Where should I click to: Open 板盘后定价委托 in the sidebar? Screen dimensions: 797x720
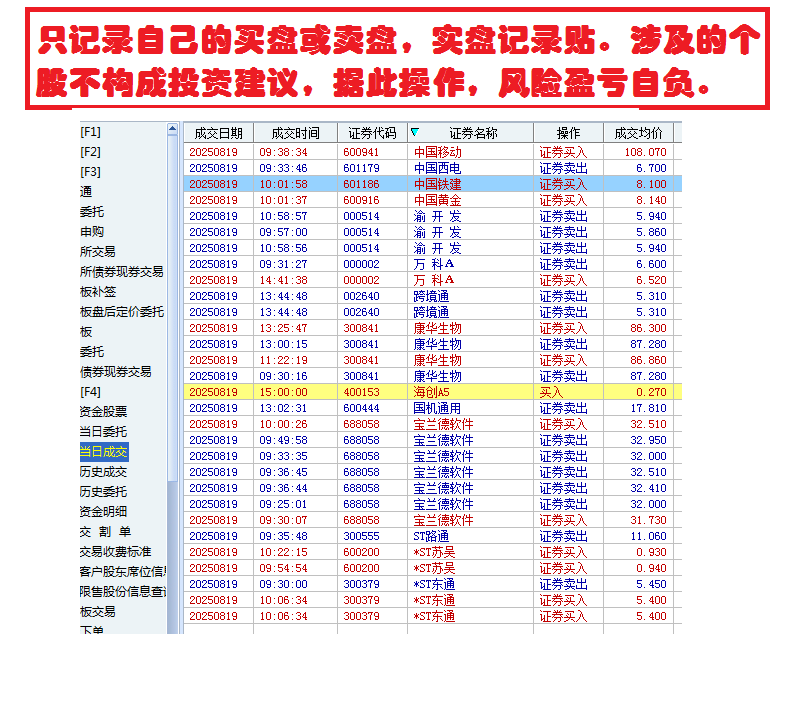click(x=122, y=312)
